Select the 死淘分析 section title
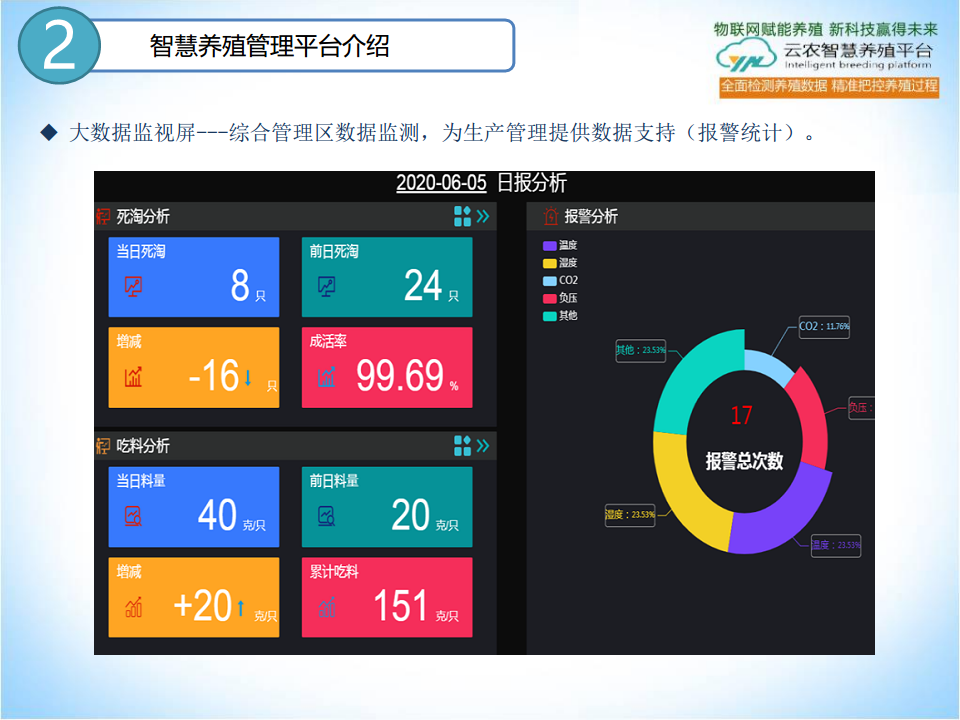Viewport: 960px width, 720px height. pos(143,216)
